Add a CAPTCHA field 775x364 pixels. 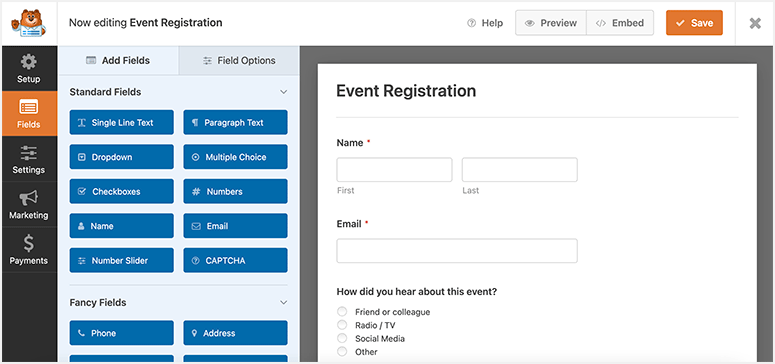[x=235, y=260]
